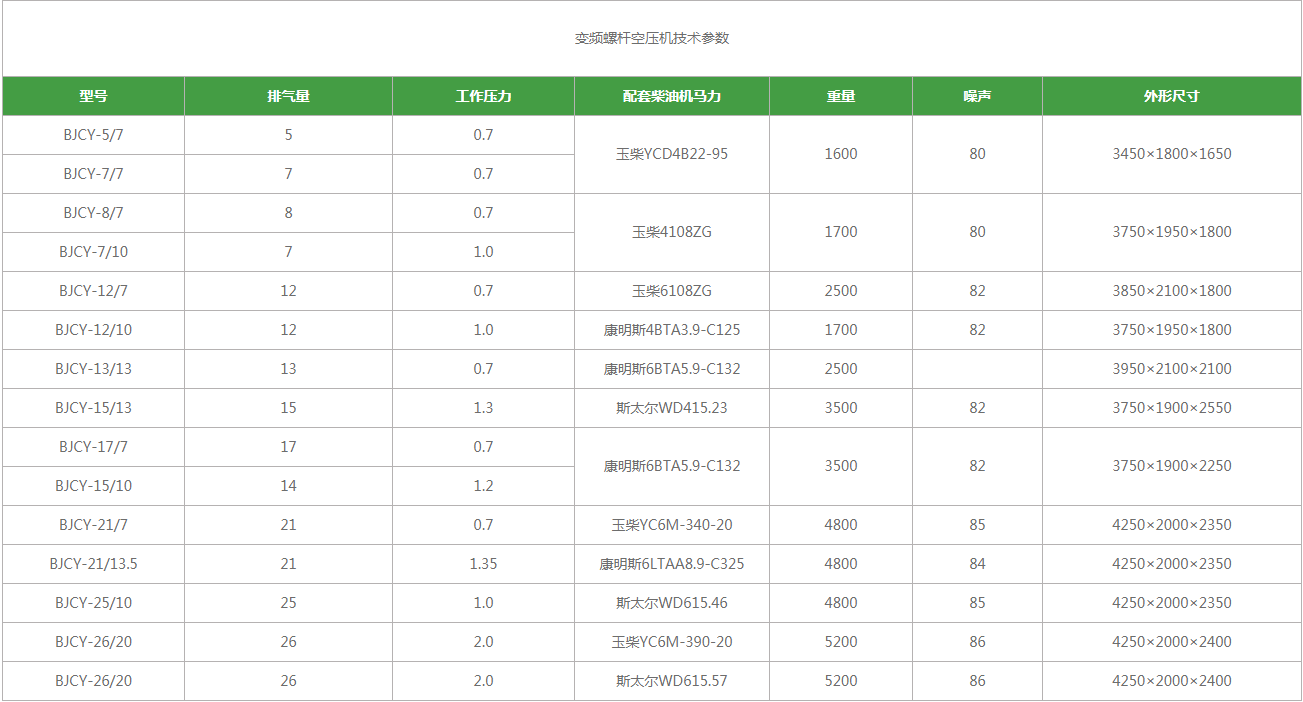The height and width of the screenshot is (702, 1303).
Task: Click weight 2500 in the BJCY-12/7 row
Action: click(x=841, y=291)
